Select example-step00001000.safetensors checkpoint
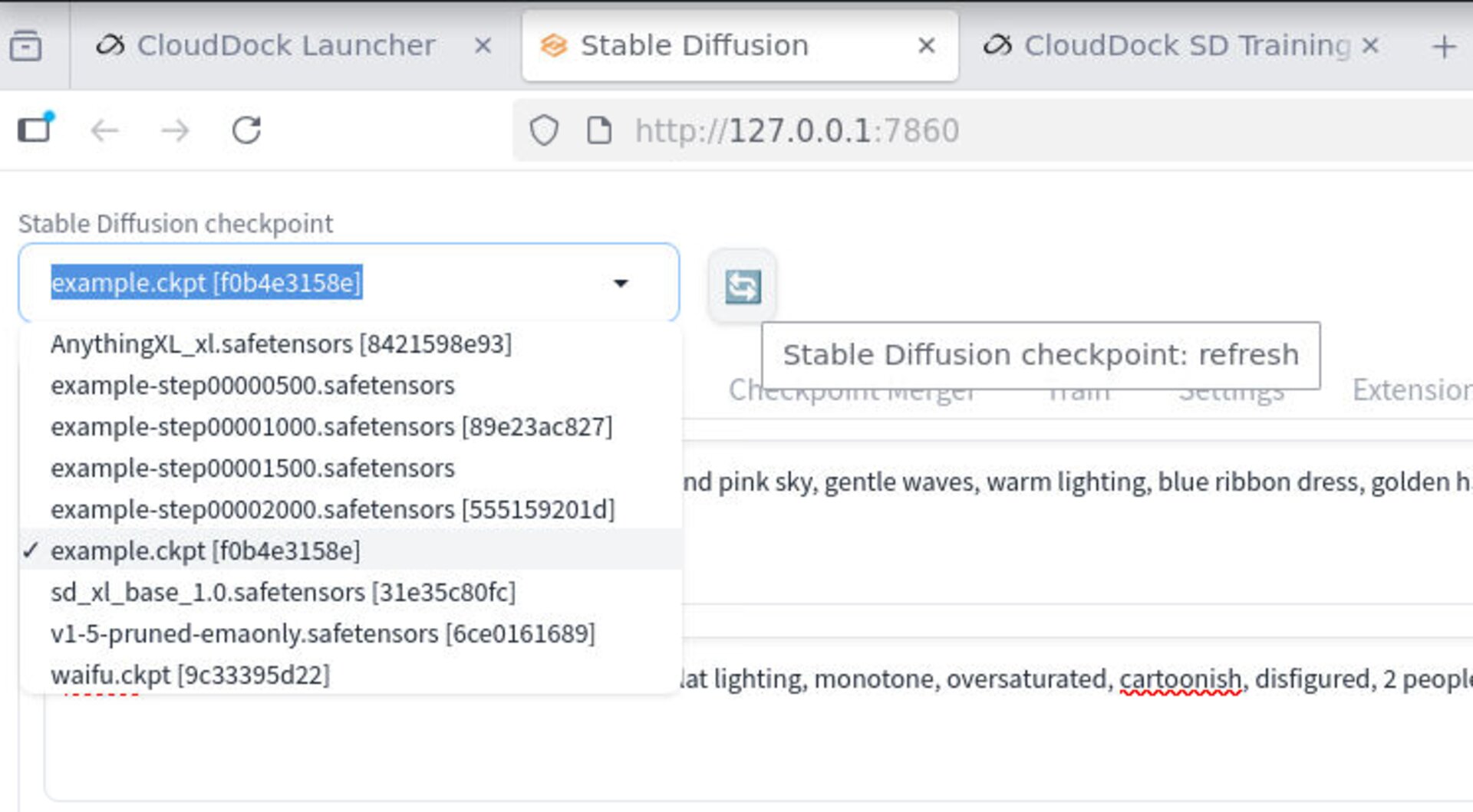Image resolution: width=1473 pixels, height=812 pixels. 331,427
